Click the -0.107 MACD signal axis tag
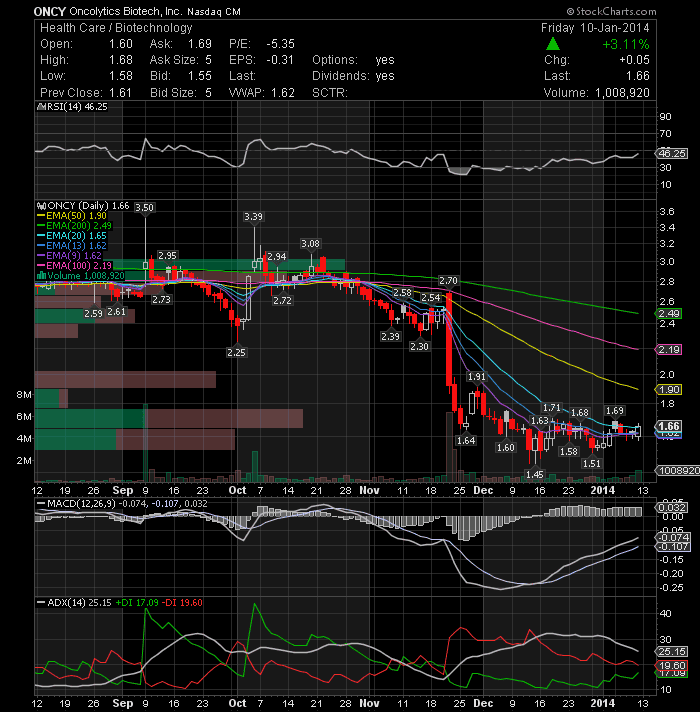The height and width of the screenshot is (712, 700). (673, 547)
